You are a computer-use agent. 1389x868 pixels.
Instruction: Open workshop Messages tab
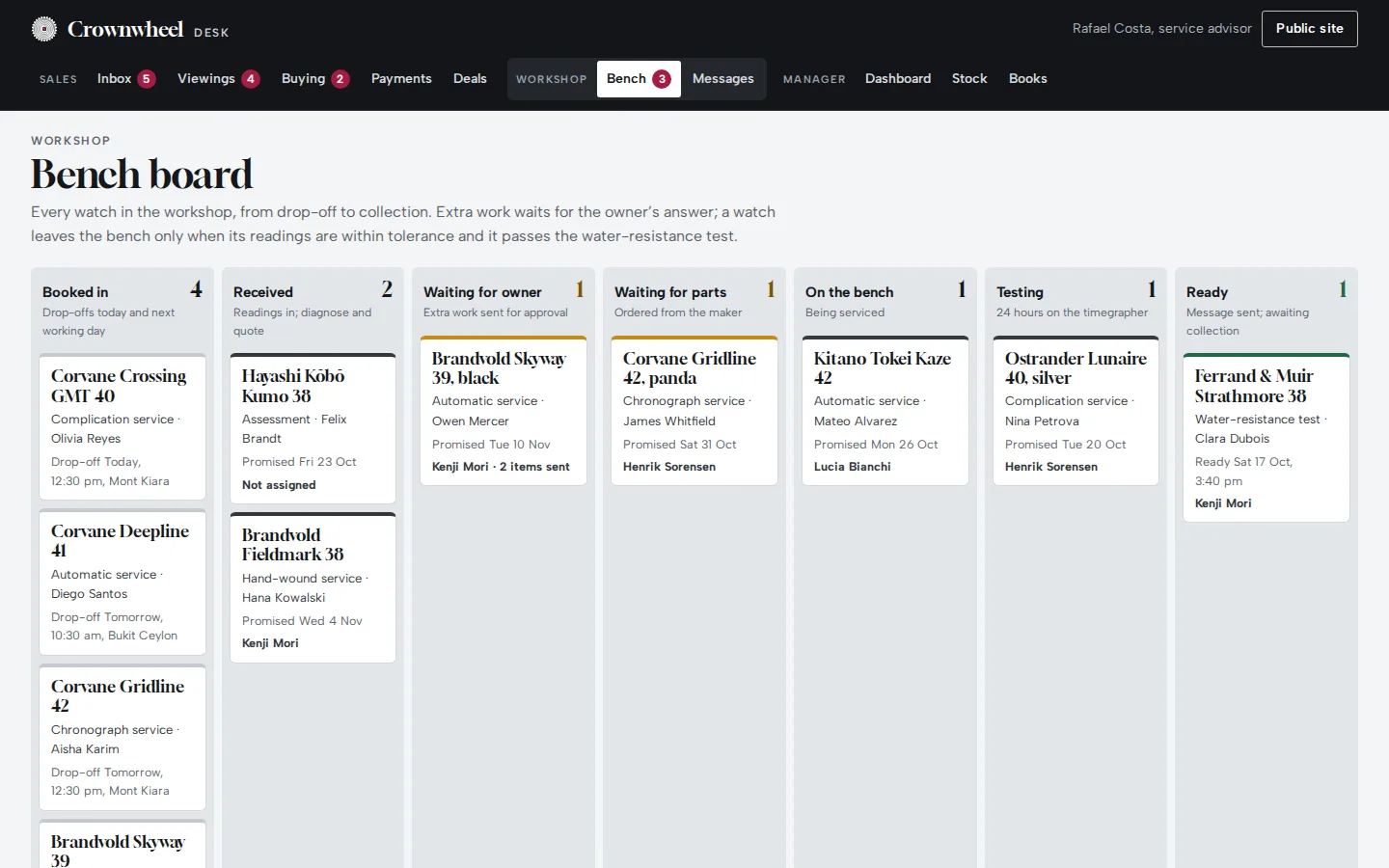(x=723, y=79)
